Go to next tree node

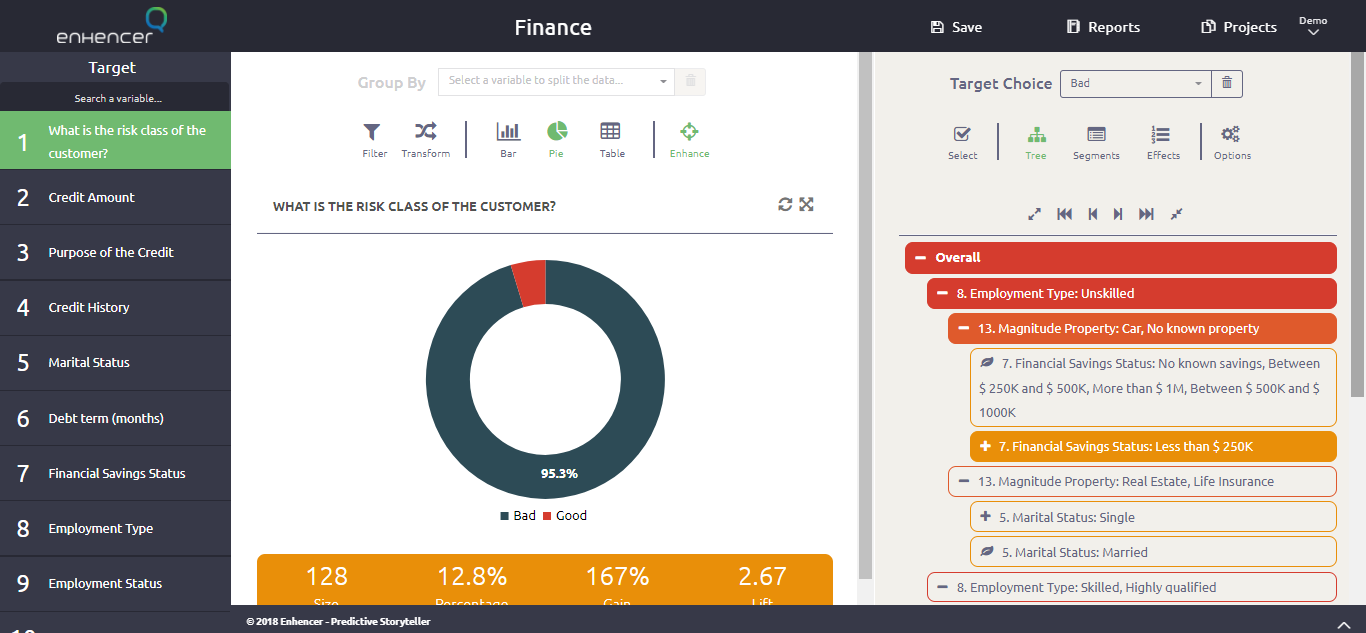pyautogui.click(x=1118, y=214)
